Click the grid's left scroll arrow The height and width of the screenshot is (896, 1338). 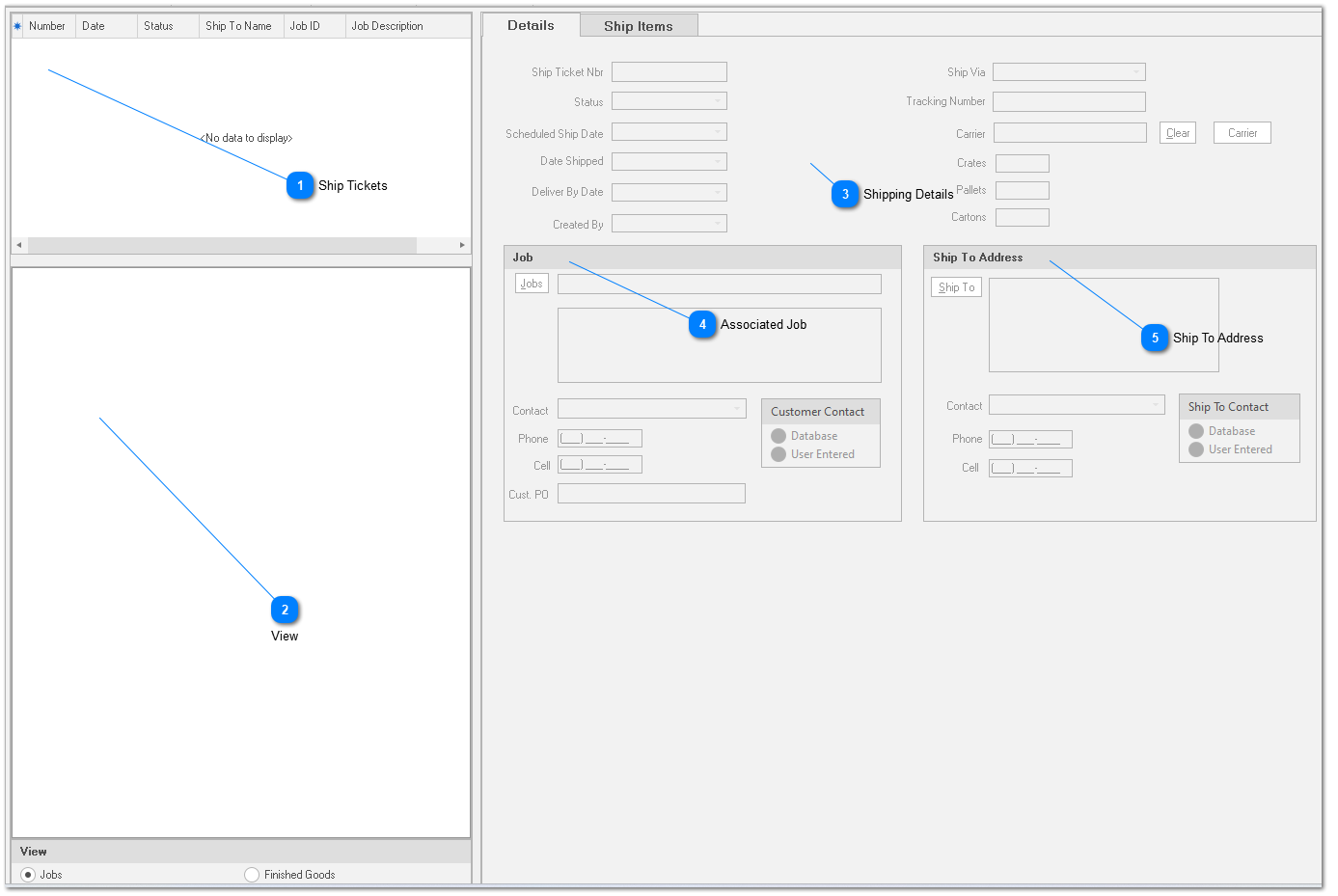tap(19, 245)
